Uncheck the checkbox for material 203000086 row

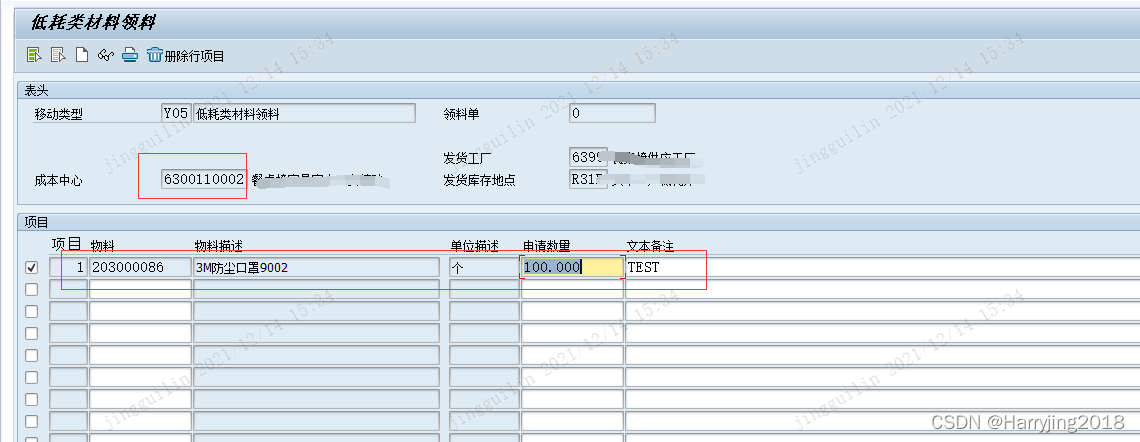31,268
